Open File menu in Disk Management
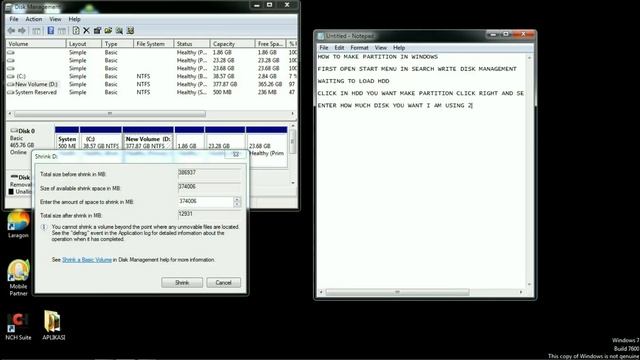This screenshot has height=360, width=640. pyautogui.click(x=13, y=19)
